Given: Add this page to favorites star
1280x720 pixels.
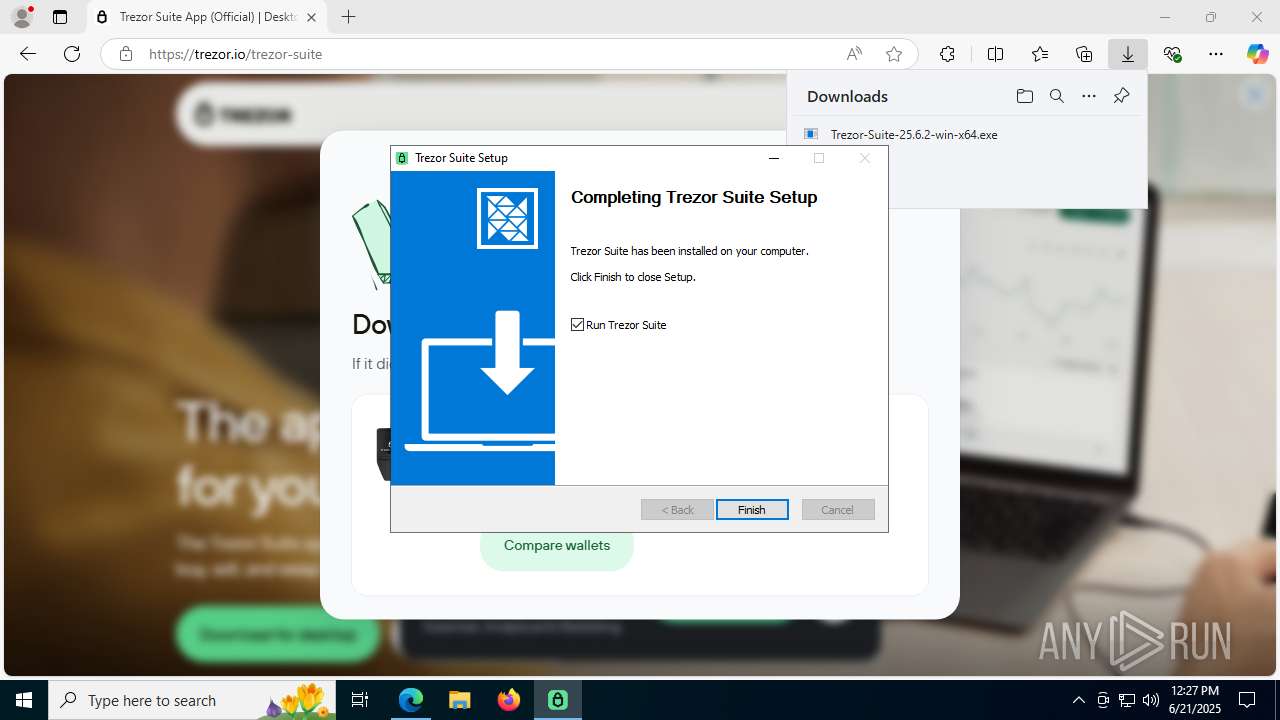Looking at the screenshot, I should click(894, 54).
